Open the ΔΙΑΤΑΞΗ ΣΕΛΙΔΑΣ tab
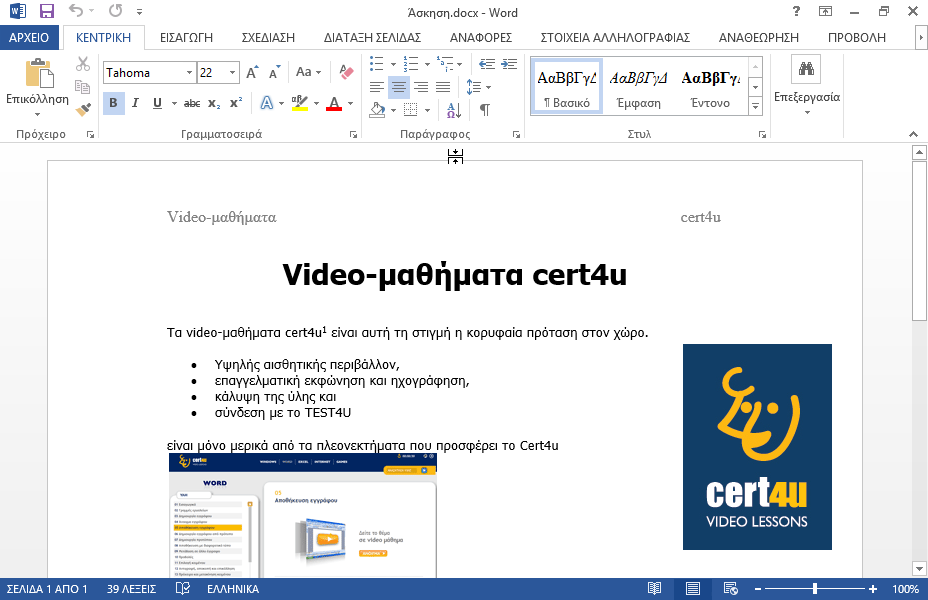Screen dimensions: 928x600 (x=372, y=37)
